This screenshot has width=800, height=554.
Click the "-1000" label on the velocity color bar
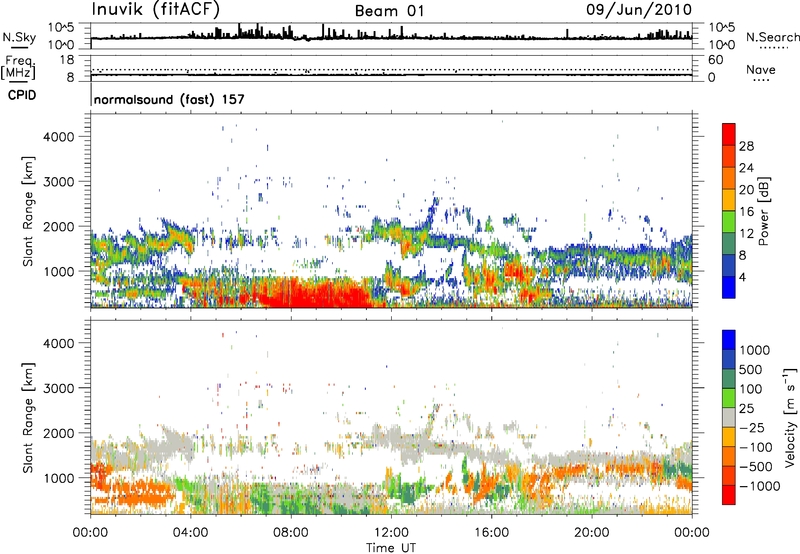(760, 486)
